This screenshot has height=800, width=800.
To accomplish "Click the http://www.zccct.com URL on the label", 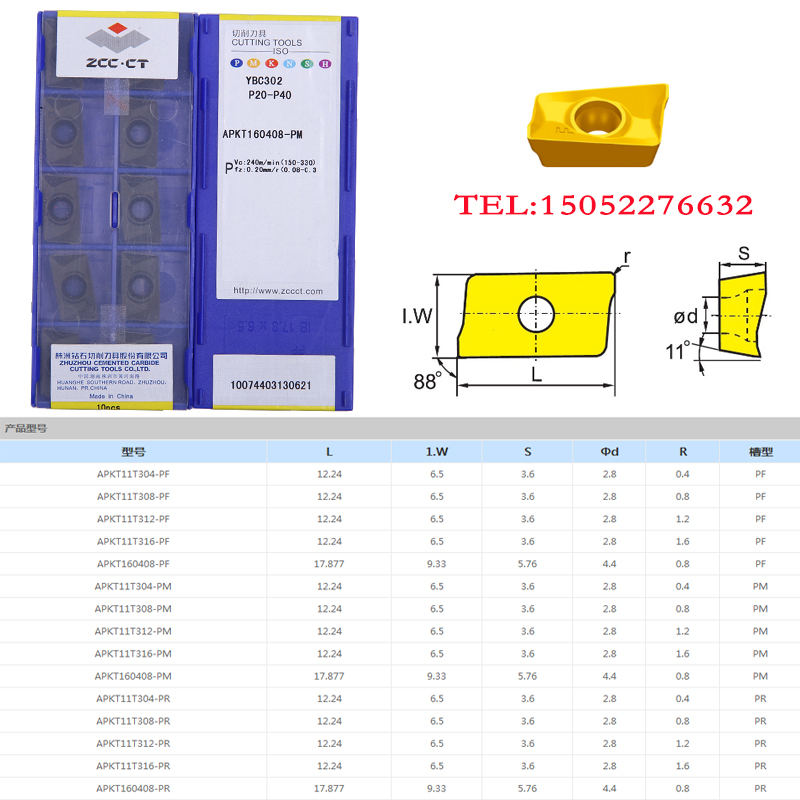I will coord(278,291).
